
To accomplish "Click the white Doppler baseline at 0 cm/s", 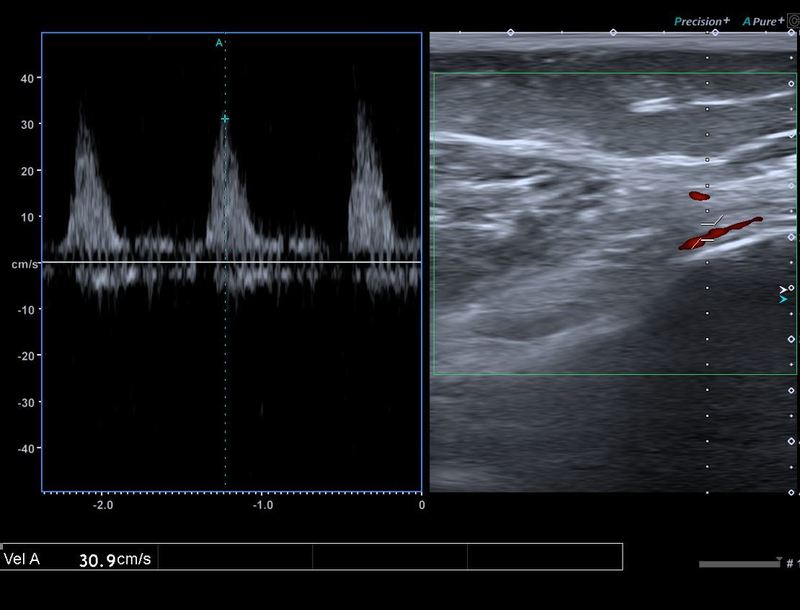I will click(x=230, y=263).
